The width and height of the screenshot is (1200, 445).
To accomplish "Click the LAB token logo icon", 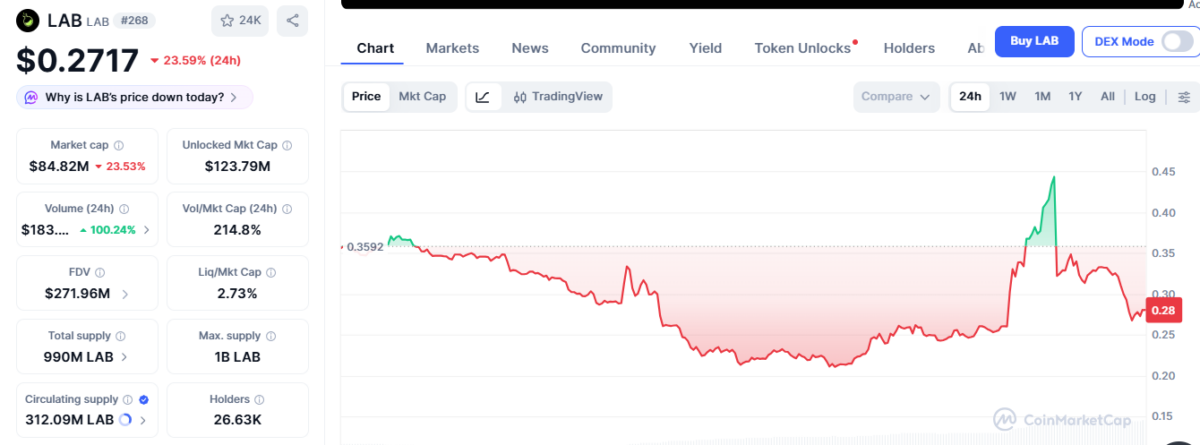I will point(28,20).
